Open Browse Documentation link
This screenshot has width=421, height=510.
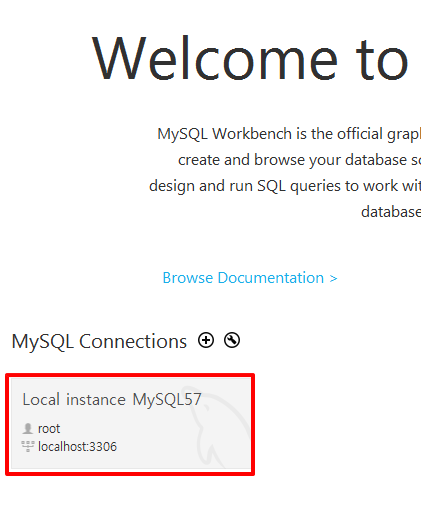[x=250, y=278]
